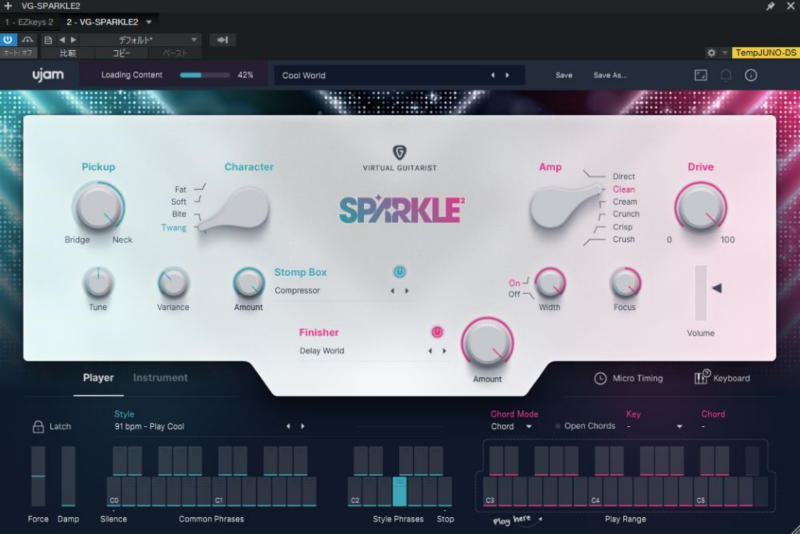Click the Latch lock icon

tap(39, 426)
